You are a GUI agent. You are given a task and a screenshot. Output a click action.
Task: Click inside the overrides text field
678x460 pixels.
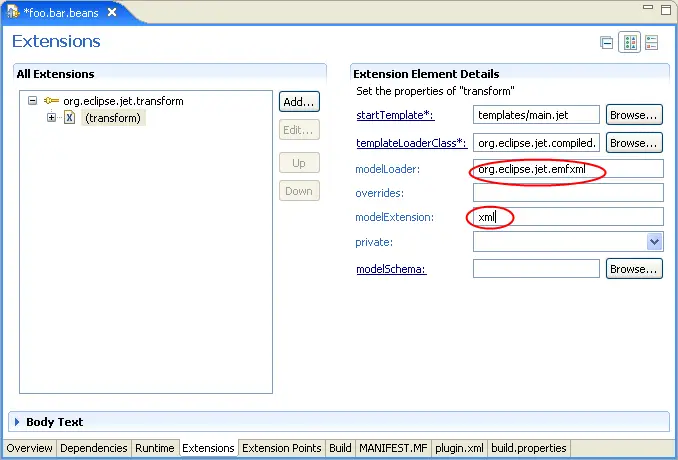pyautogui.click(x=567, y=193)
